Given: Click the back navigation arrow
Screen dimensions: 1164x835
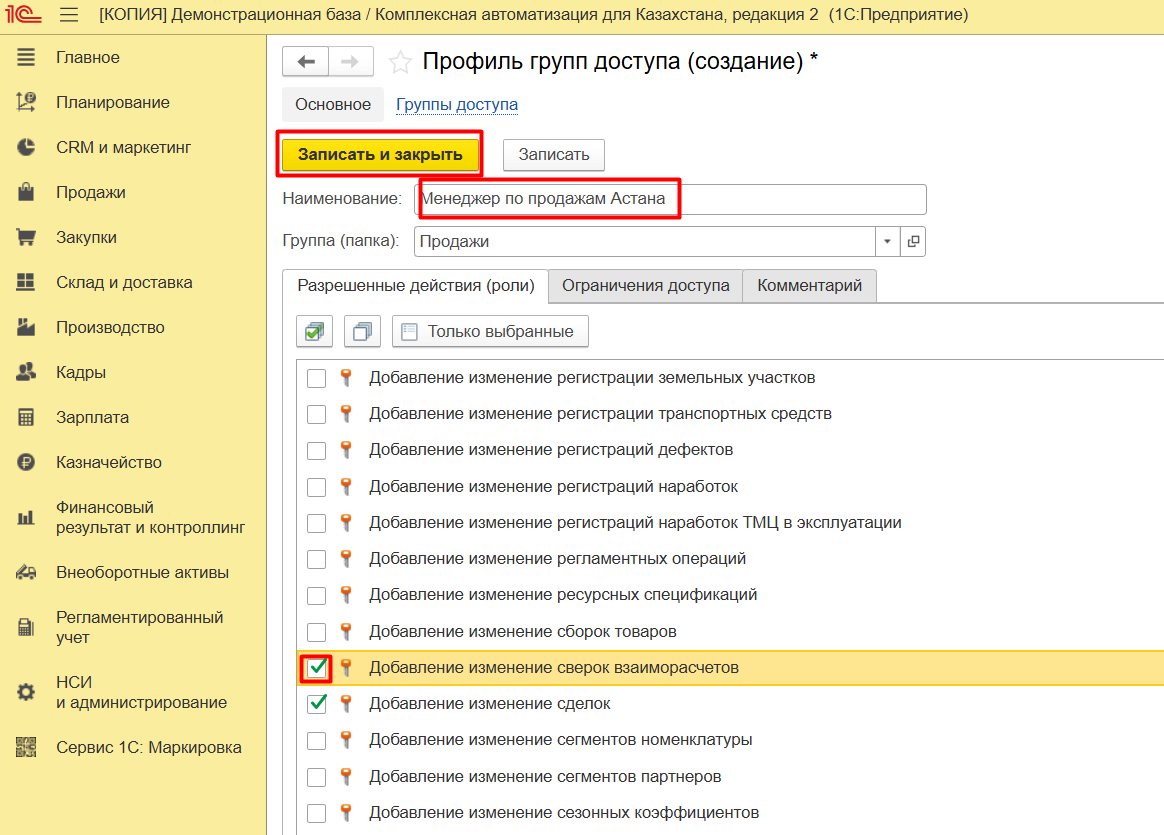Looking at the screenshot, I should (306, 62).
